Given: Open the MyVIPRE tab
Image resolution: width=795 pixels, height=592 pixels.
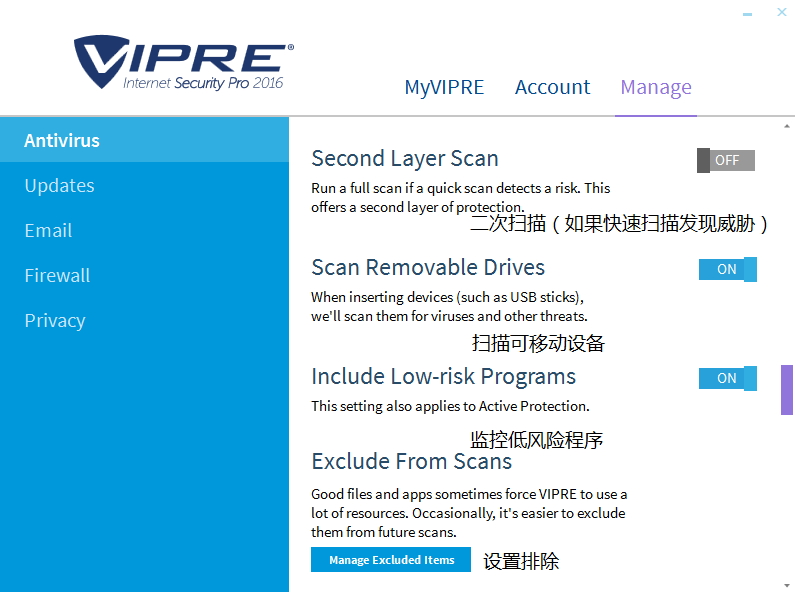Looking at the screenshot, I should click(x=444, y=87).
